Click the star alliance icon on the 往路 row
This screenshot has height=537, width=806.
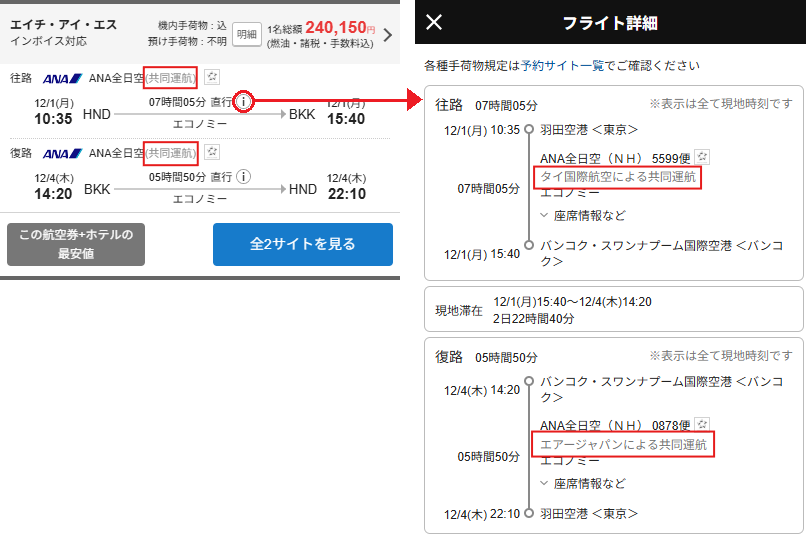tap(211, 77)
